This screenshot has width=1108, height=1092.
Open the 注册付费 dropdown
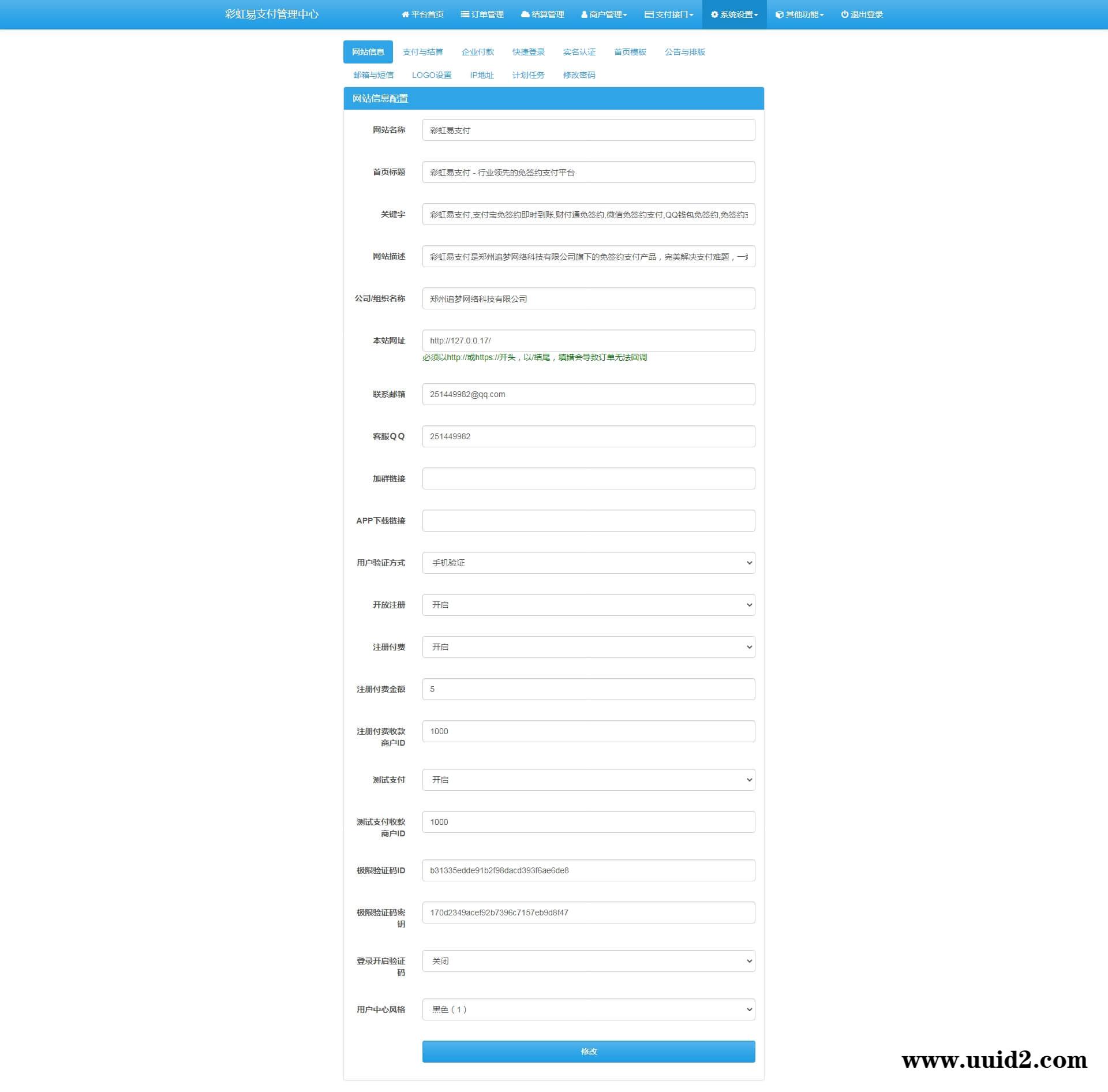click(588, 647)
